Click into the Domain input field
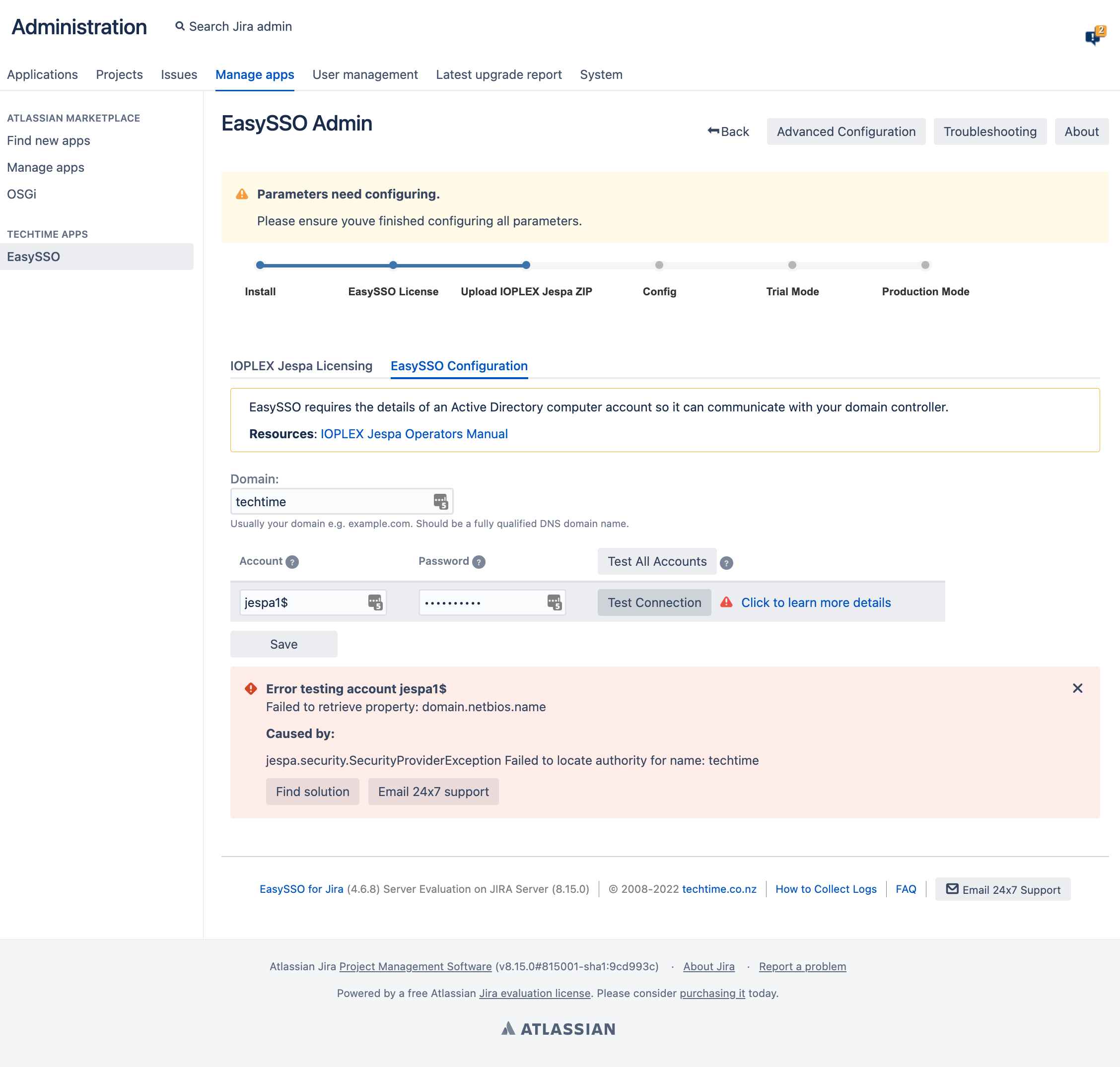This screenshot has width=1120, height=1067. pos(330,502)
